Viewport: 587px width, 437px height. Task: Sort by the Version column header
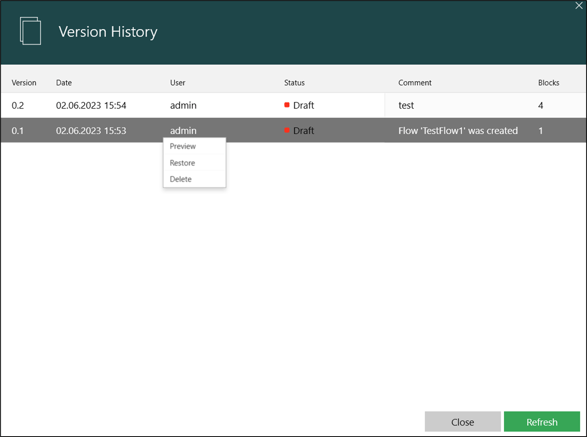24,83
